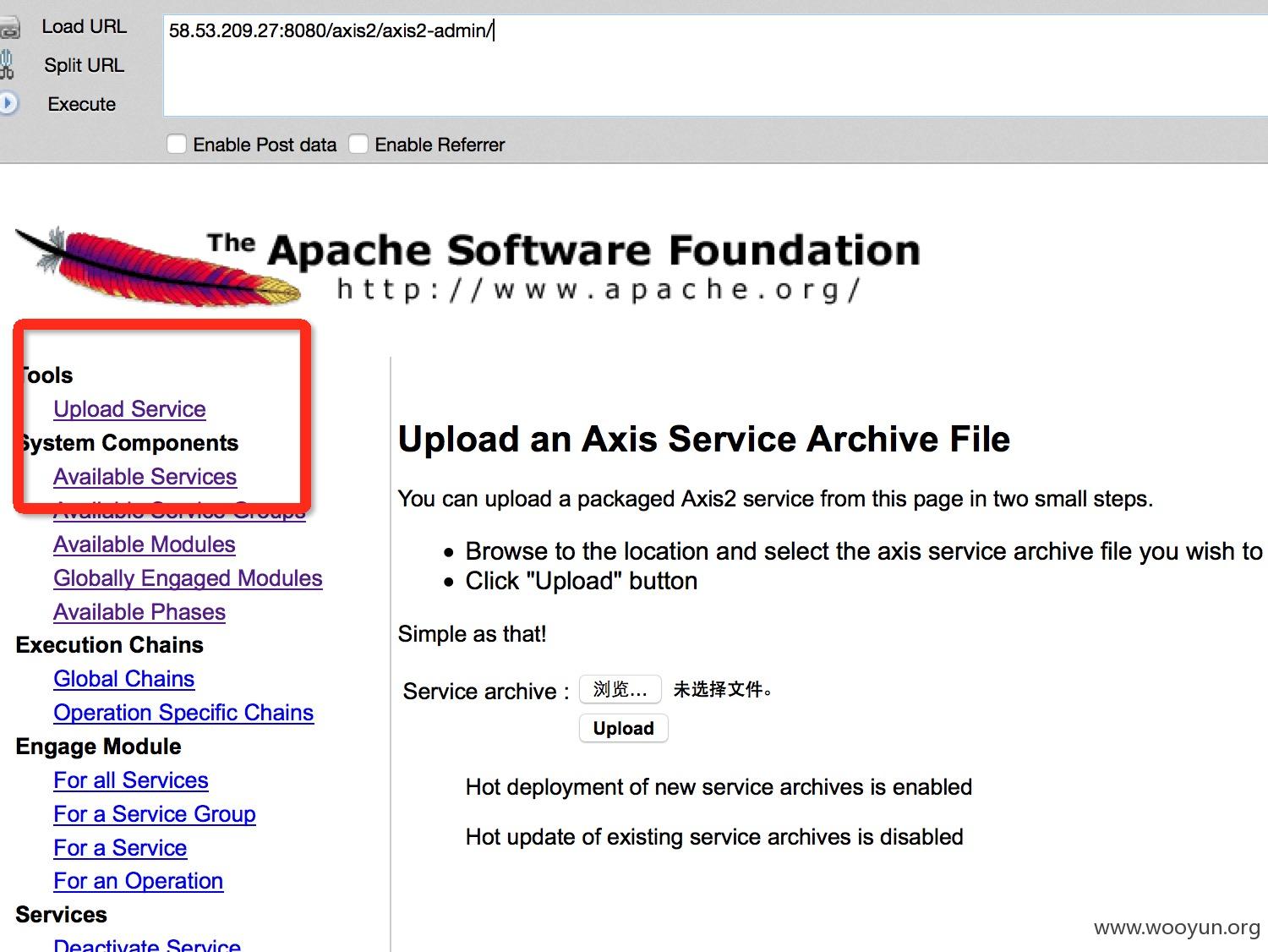This screenshot has width=1268, height=952.
Task: Click the 未选择文件 status text
Action: click(723, 689)
